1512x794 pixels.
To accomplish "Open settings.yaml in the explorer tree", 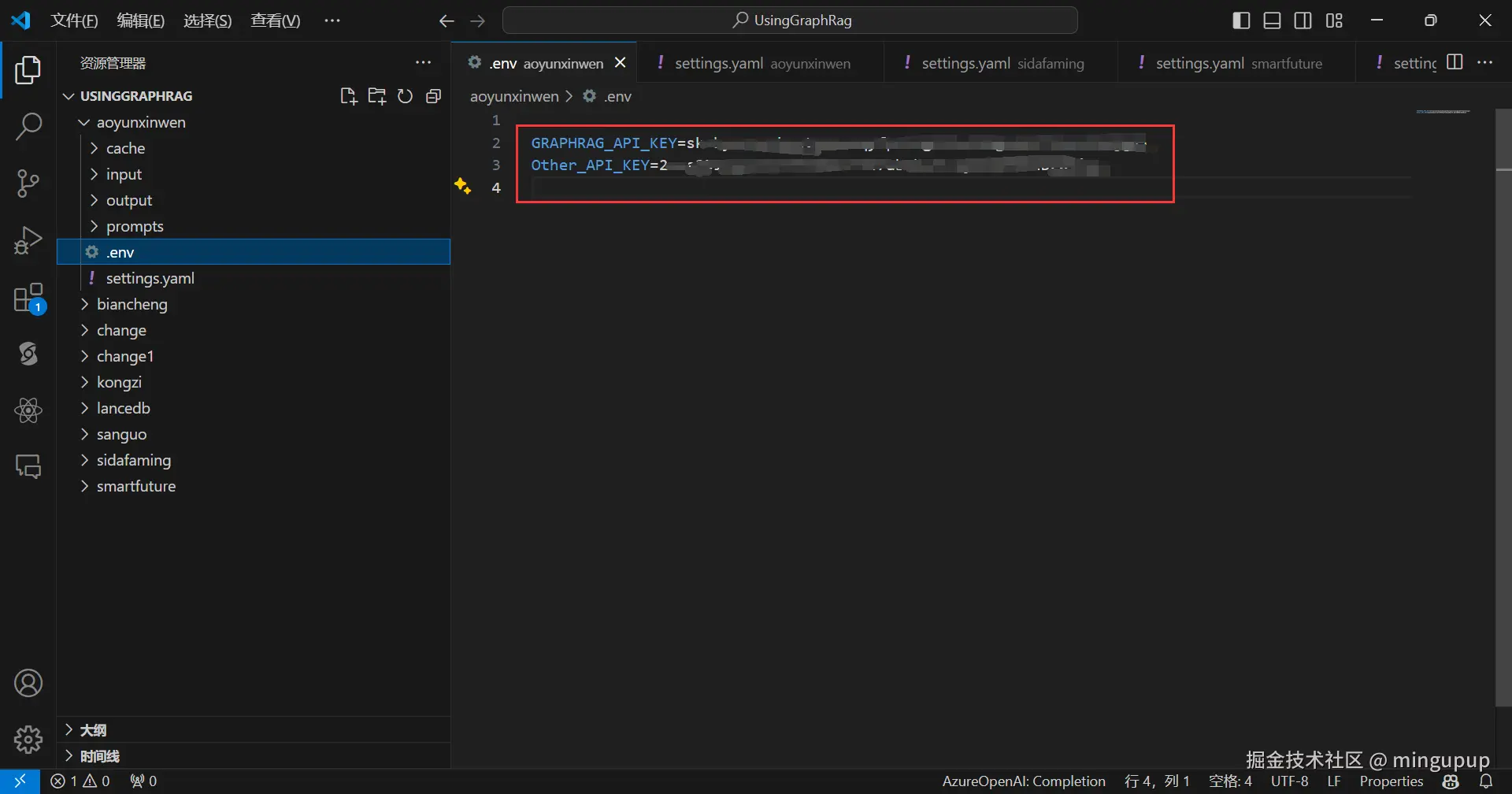I will coord(254,279).
